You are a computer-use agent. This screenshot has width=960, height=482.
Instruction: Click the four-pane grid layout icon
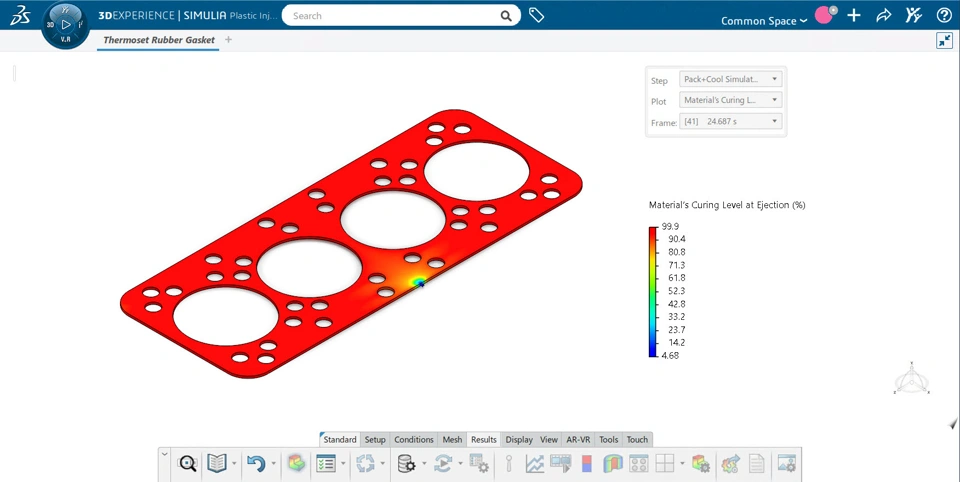(x=665, y=464)
